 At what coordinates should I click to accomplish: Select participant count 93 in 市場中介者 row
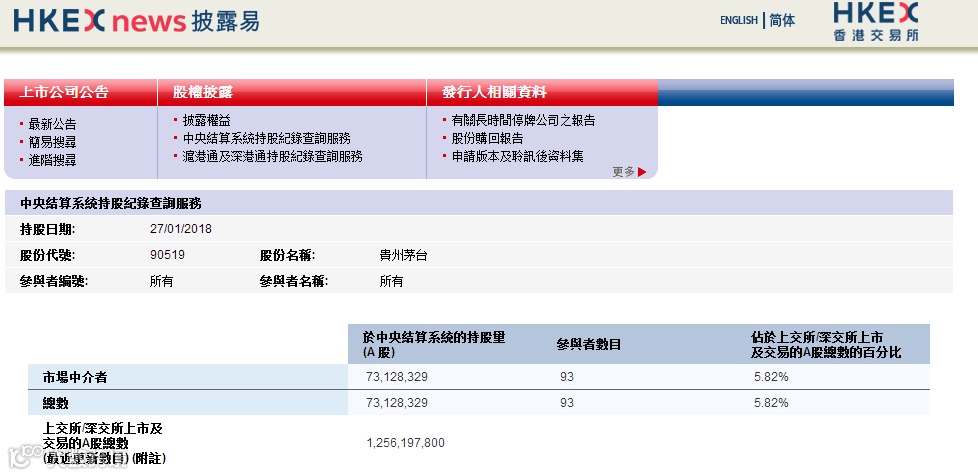[567, 377]
